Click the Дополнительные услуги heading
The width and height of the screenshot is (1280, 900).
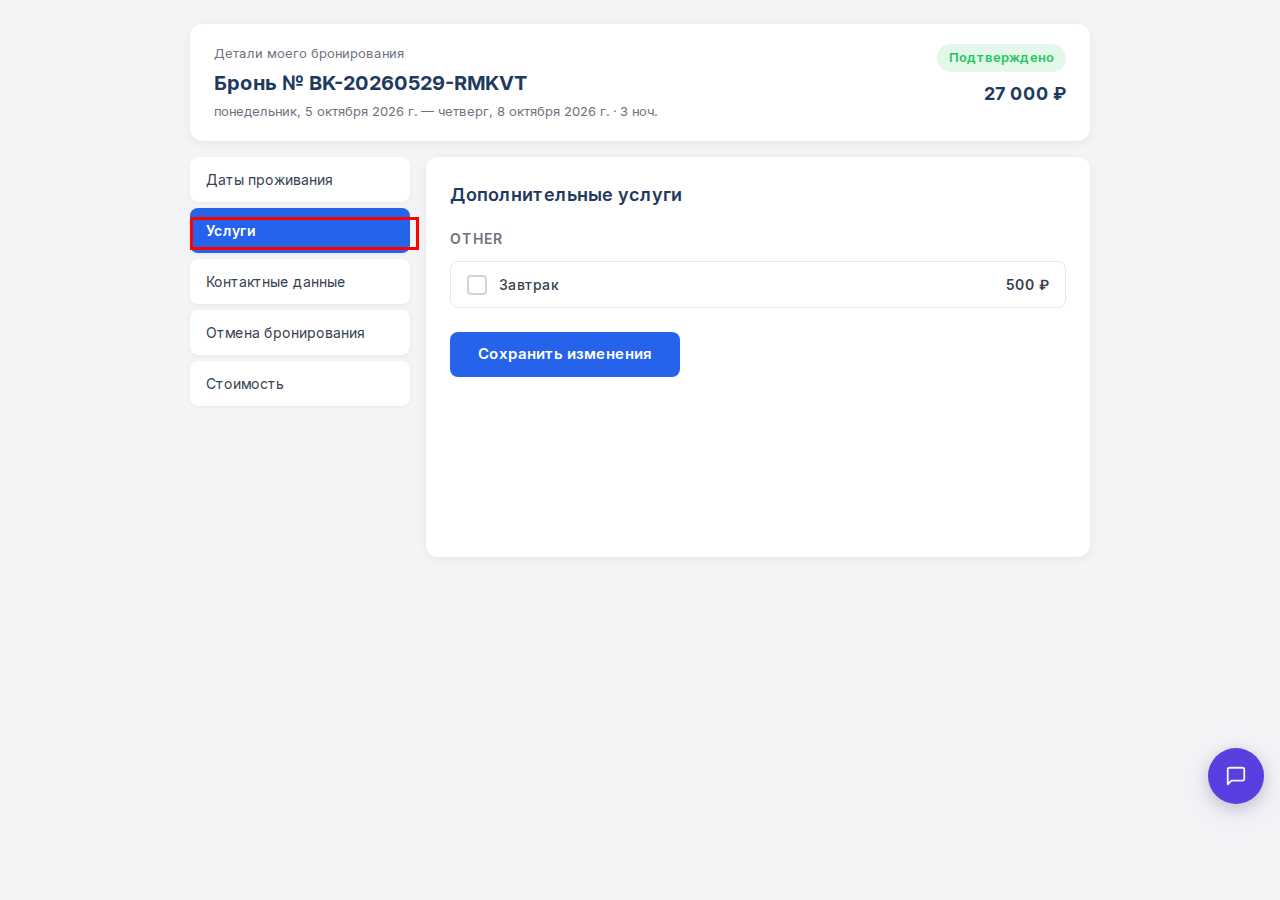566,195
